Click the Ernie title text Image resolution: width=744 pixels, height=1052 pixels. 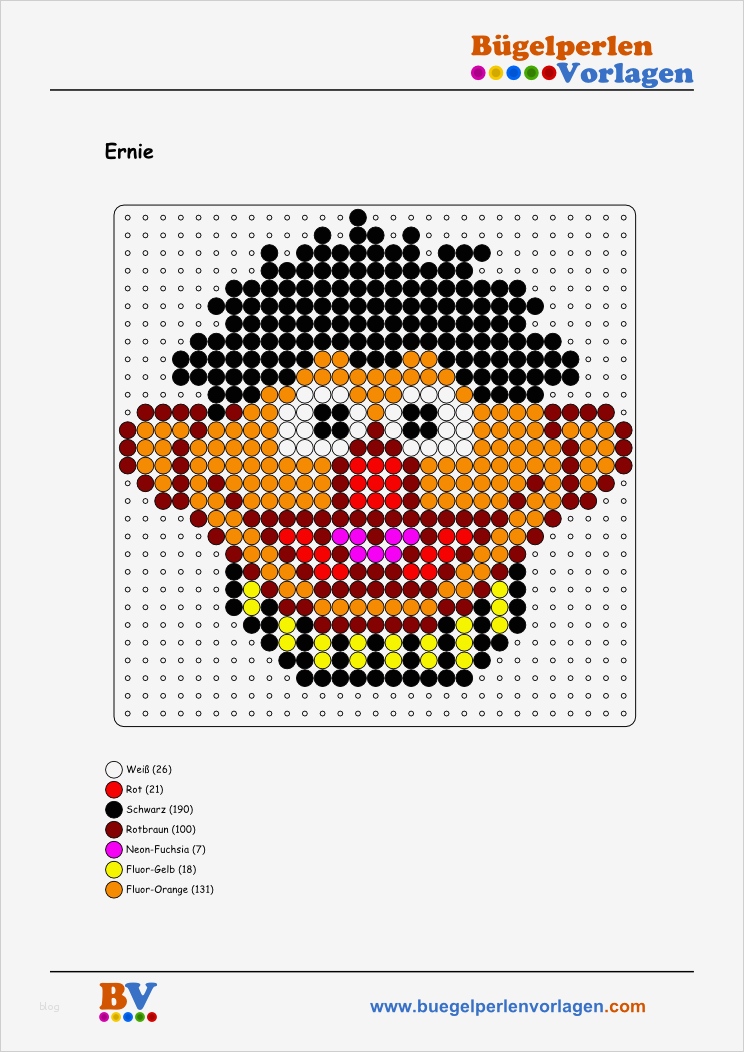129,152
